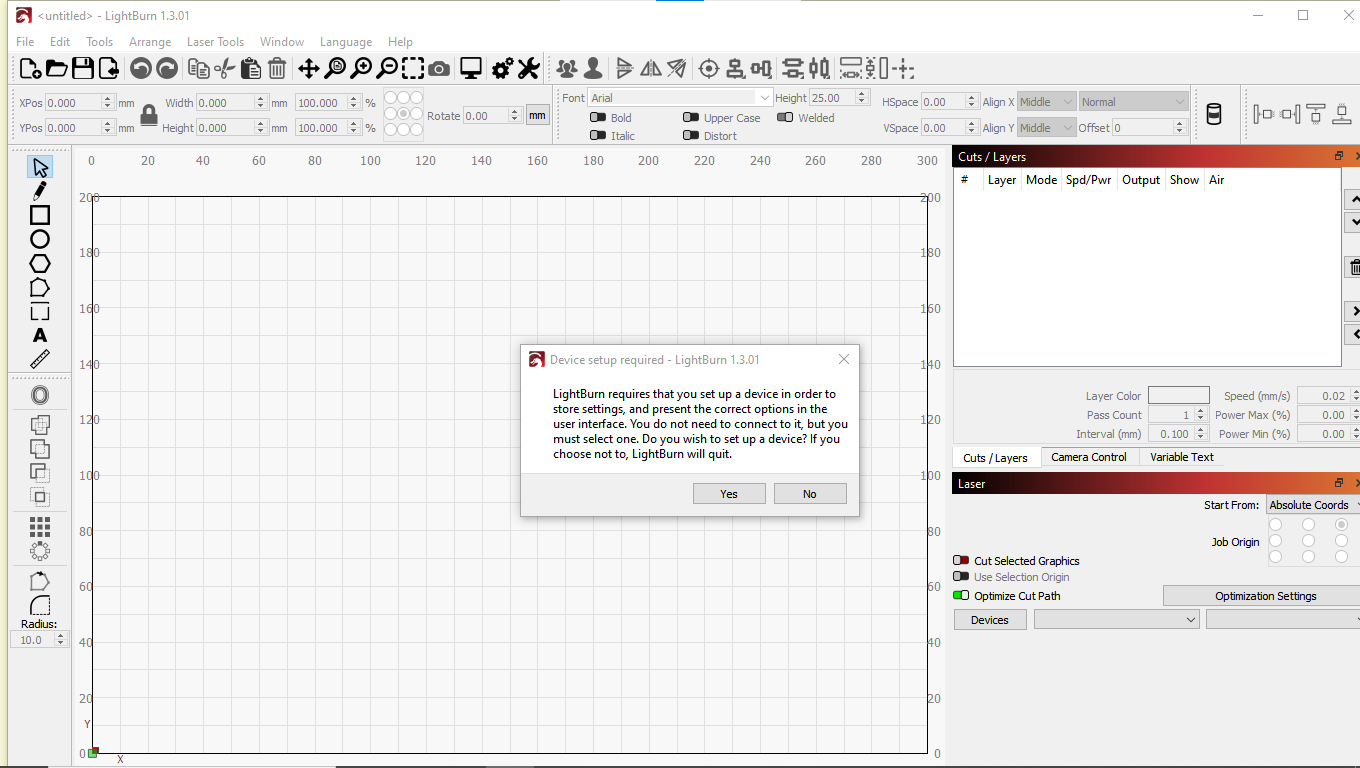Image resolution: width=1360 pixels, height=768 pixels.
Task: Toggle the Bold font switch
Action: tap(598, 118)
